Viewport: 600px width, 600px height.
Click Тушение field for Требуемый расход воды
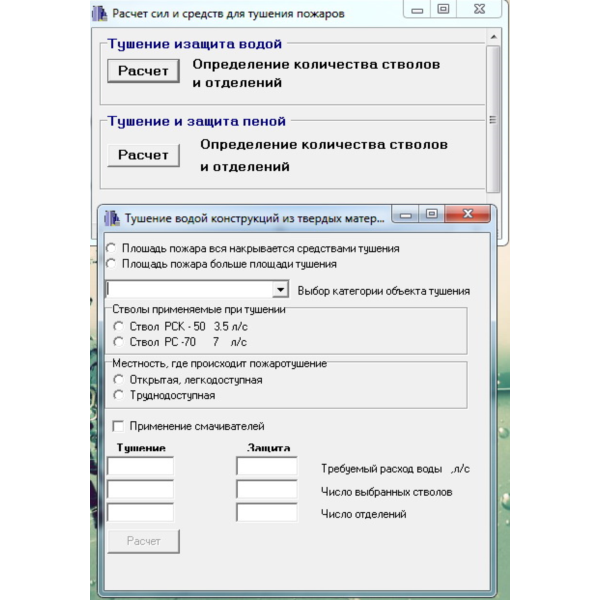(x=140, y=466)
